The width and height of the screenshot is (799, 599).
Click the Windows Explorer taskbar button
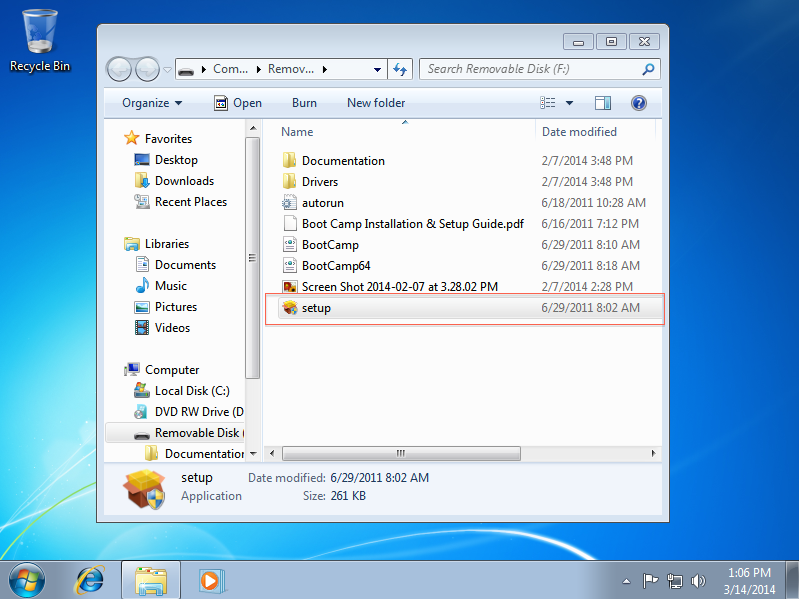coord(151,580)
